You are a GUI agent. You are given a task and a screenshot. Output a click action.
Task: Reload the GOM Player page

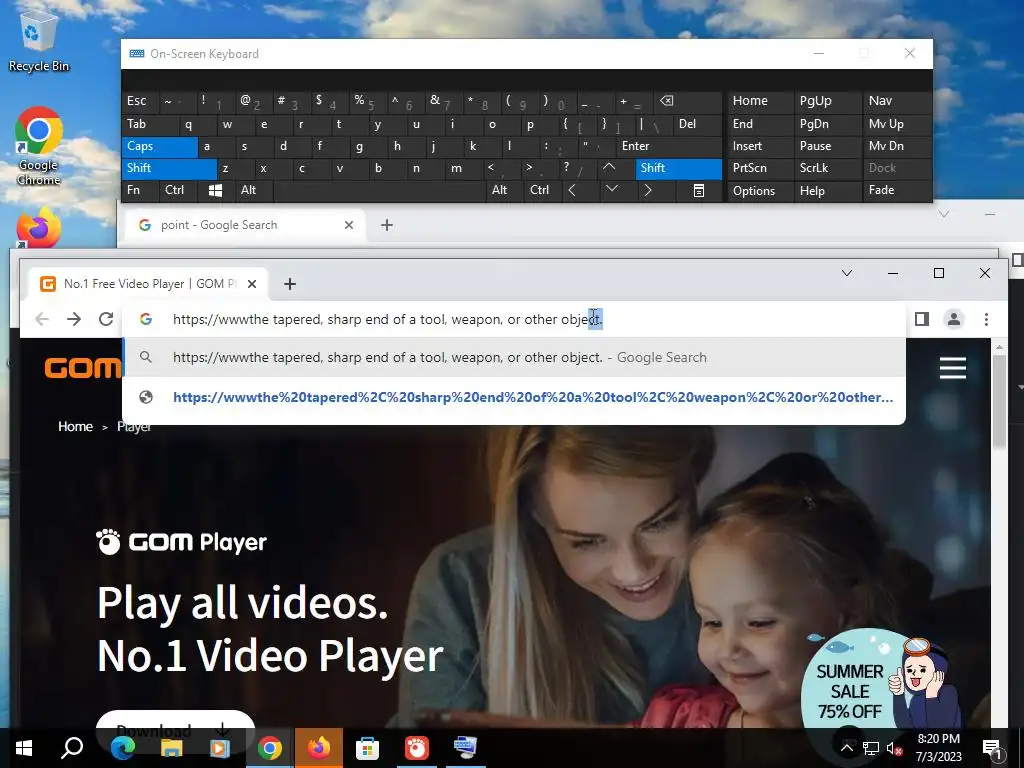coord(106,319)
